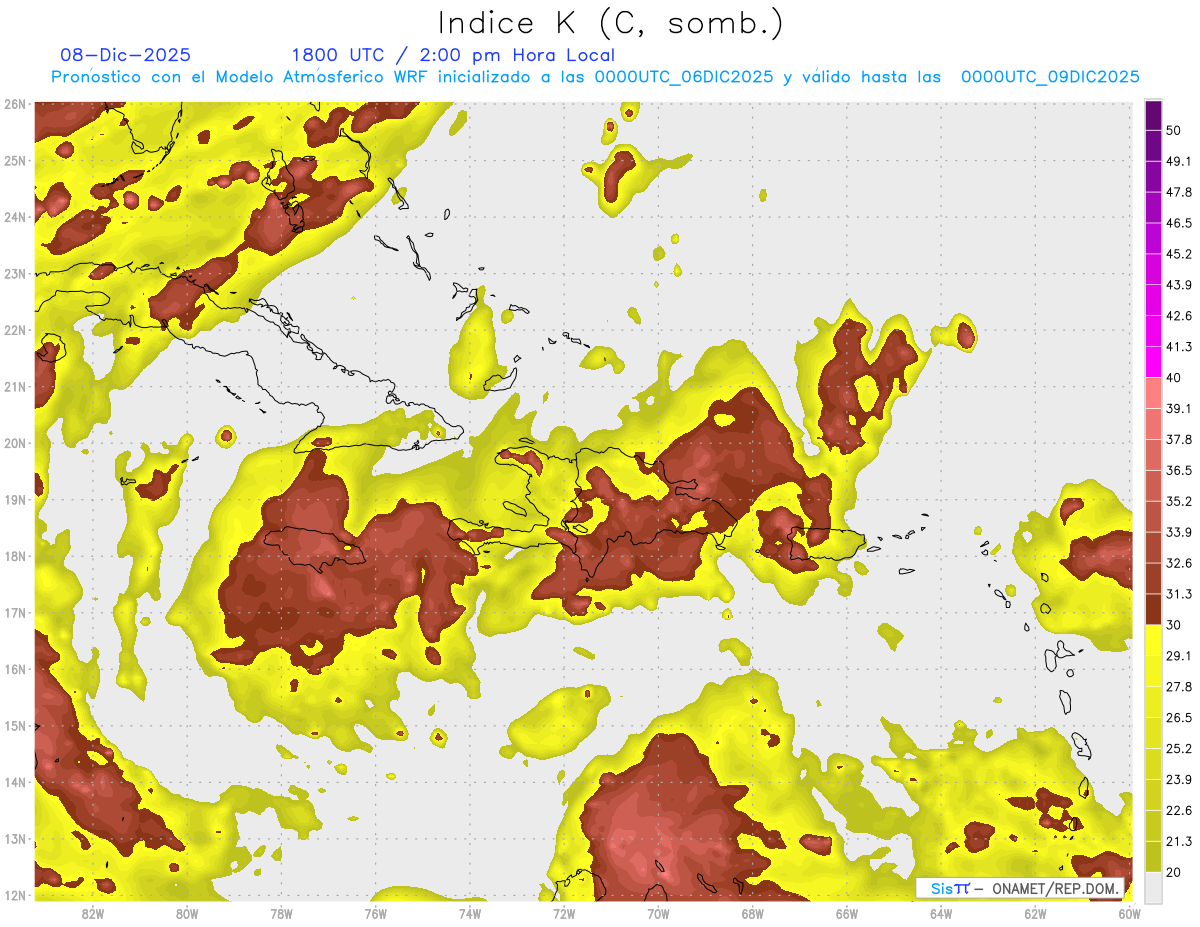Image resolution: width=1200 pixels, height=927 pixels.
Task: Select the 66W longitude label
Action: 846,913
